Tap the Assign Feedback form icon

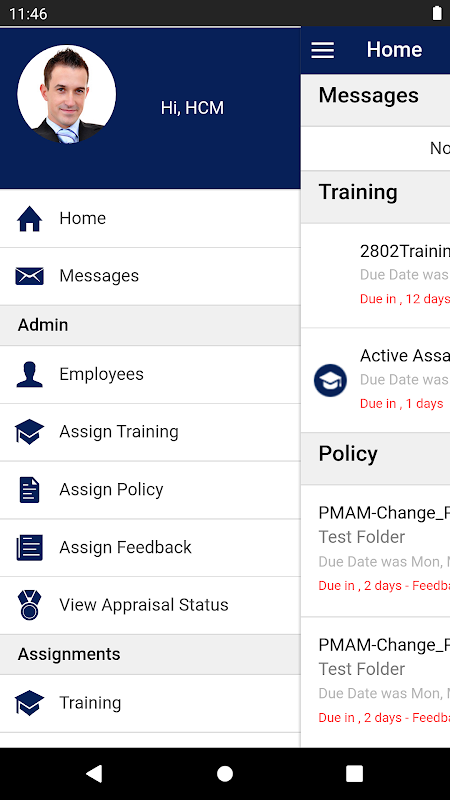[x=30, y=547]
